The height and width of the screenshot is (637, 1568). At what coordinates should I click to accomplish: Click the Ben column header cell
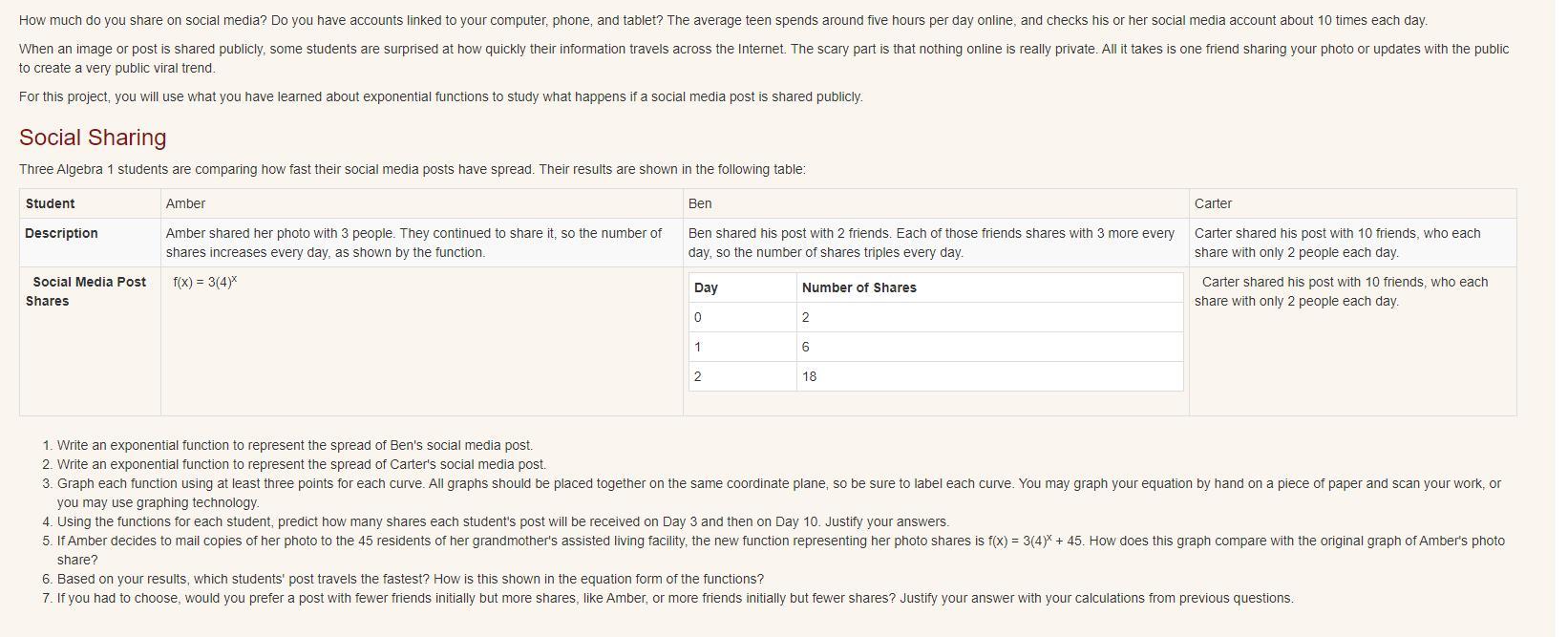click(700, 203)
